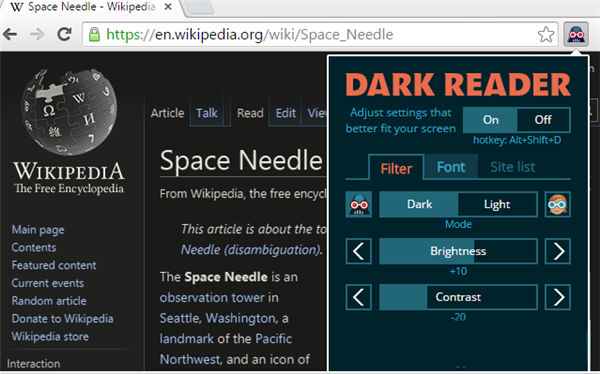Open the Wikipedia store link
The height and width of the screenshot is (374, 600).
coord(50,336)
